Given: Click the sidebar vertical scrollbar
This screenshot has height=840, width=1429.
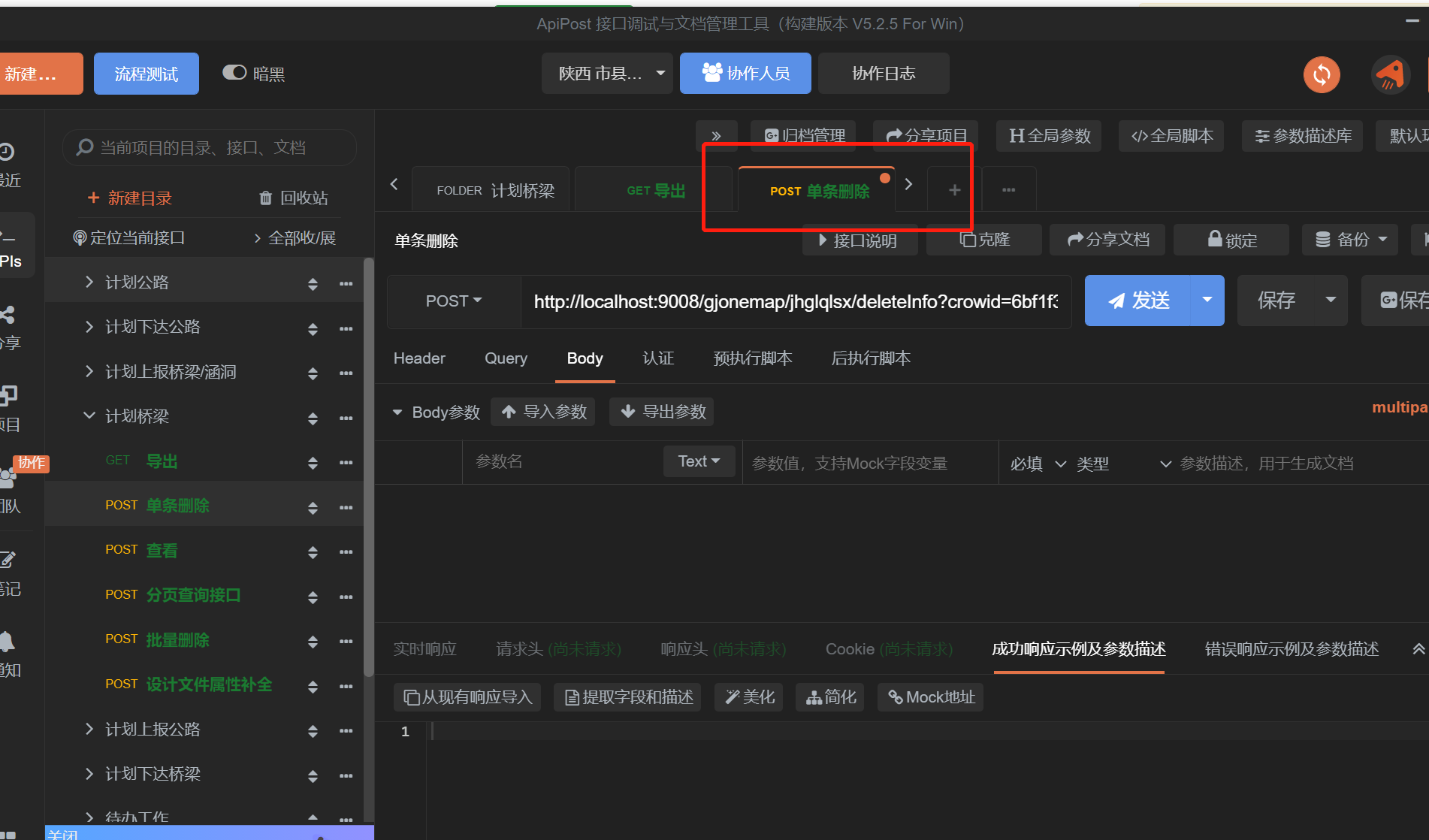Looking at the screenshot, I should 368,467.
